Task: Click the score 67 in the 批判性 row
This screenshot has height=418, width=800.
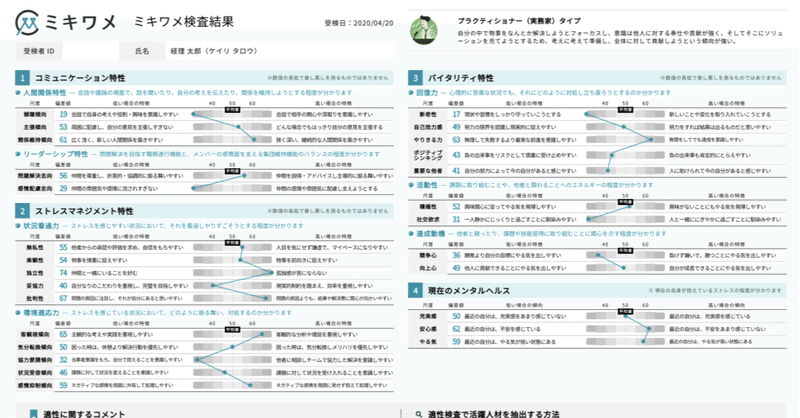Action: (63, 299)
